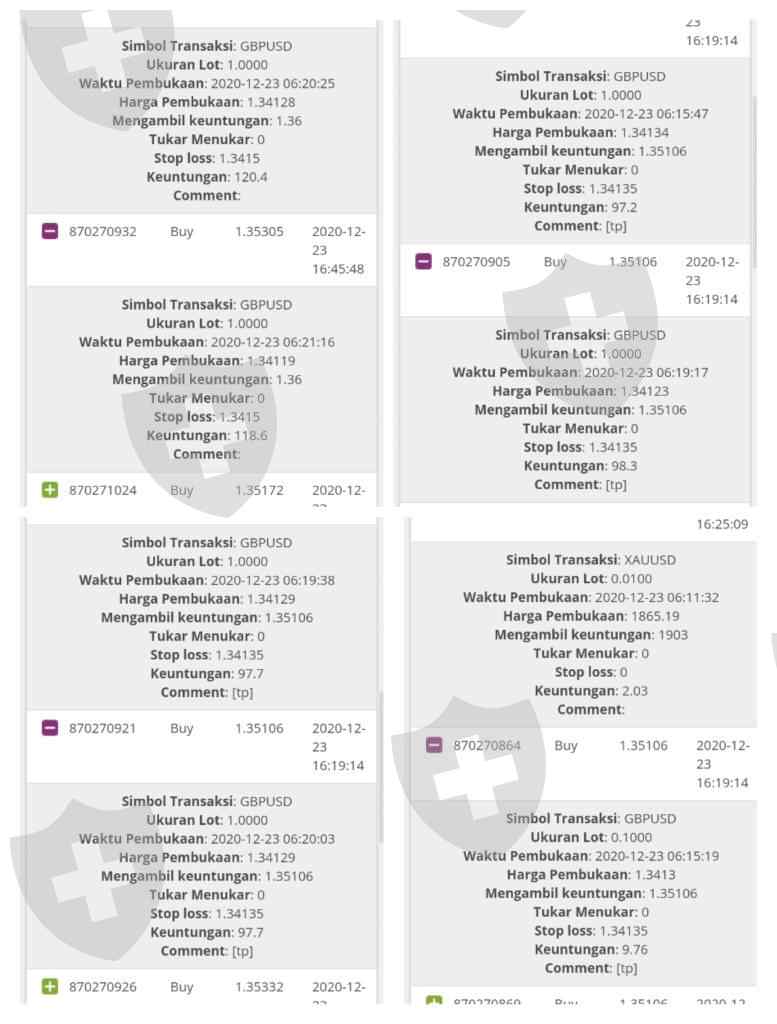Select close price 1.35332 in order 870270926 row
Viewport: 777px width, 1024px height.
[x=259, y=987]
